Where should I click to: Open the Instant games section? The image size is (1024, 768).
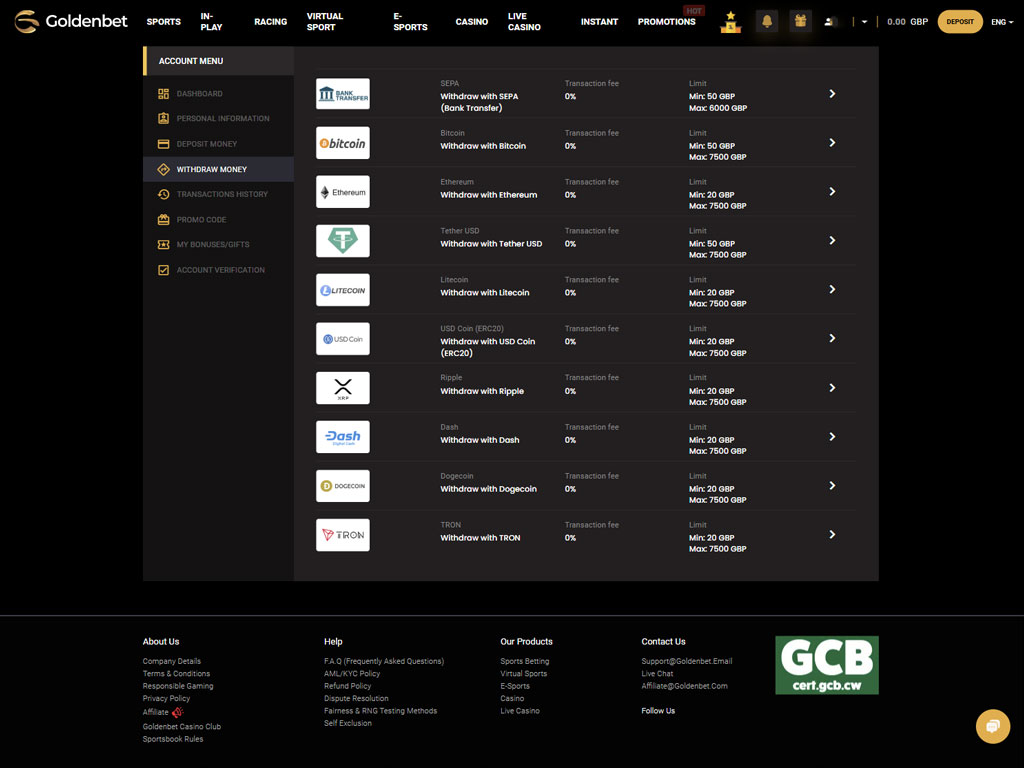[x=599, y=22]
